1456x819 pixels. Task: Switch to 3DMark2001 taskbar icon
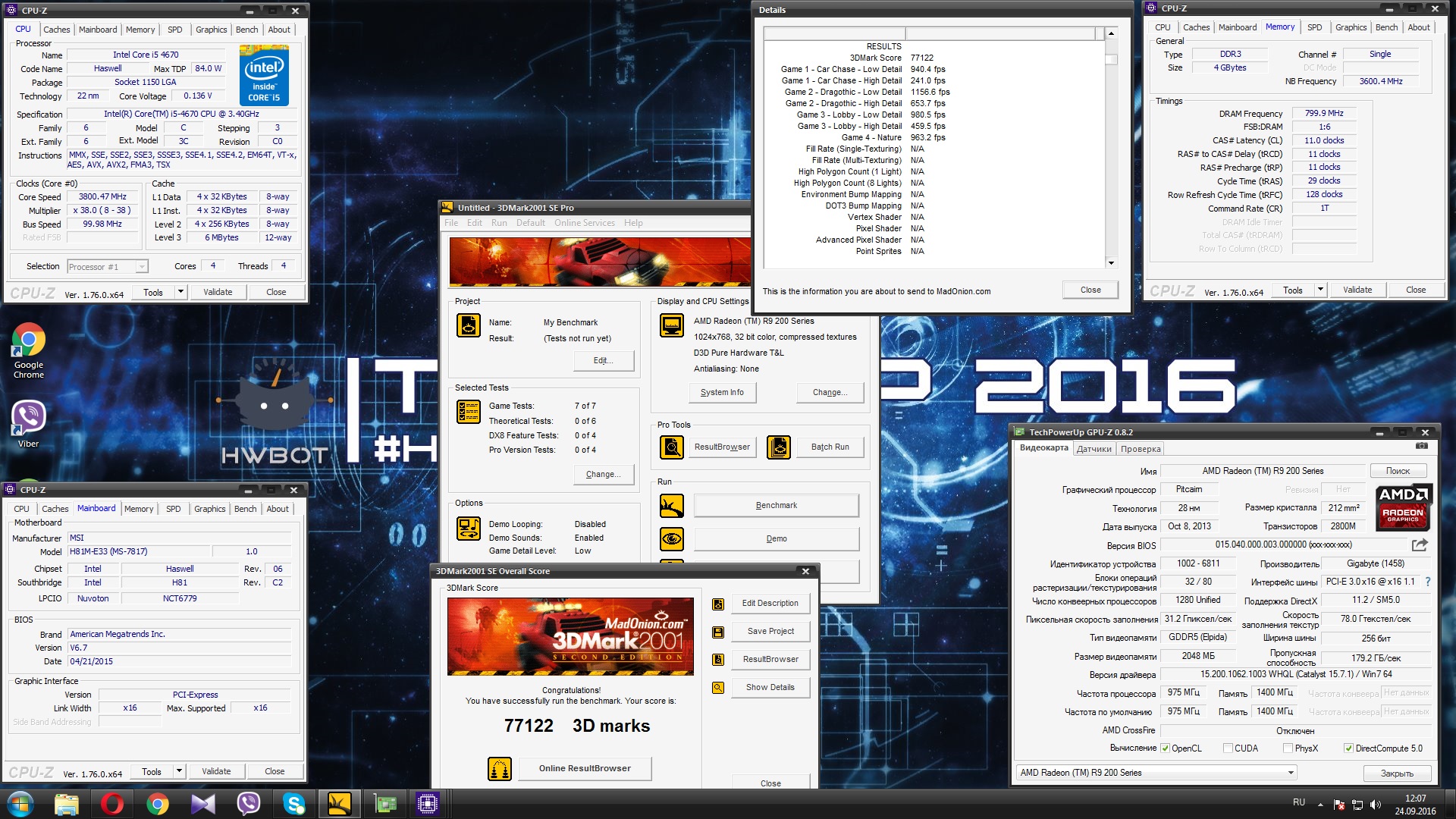tap(339, 804)
